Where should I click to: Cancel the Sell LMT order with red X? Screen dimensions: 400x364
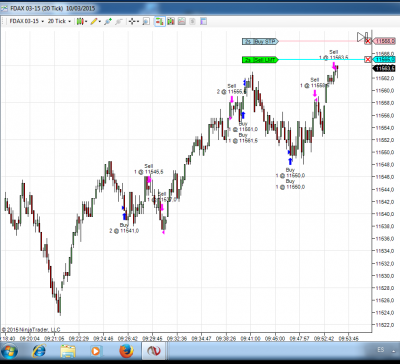point(368,60)
